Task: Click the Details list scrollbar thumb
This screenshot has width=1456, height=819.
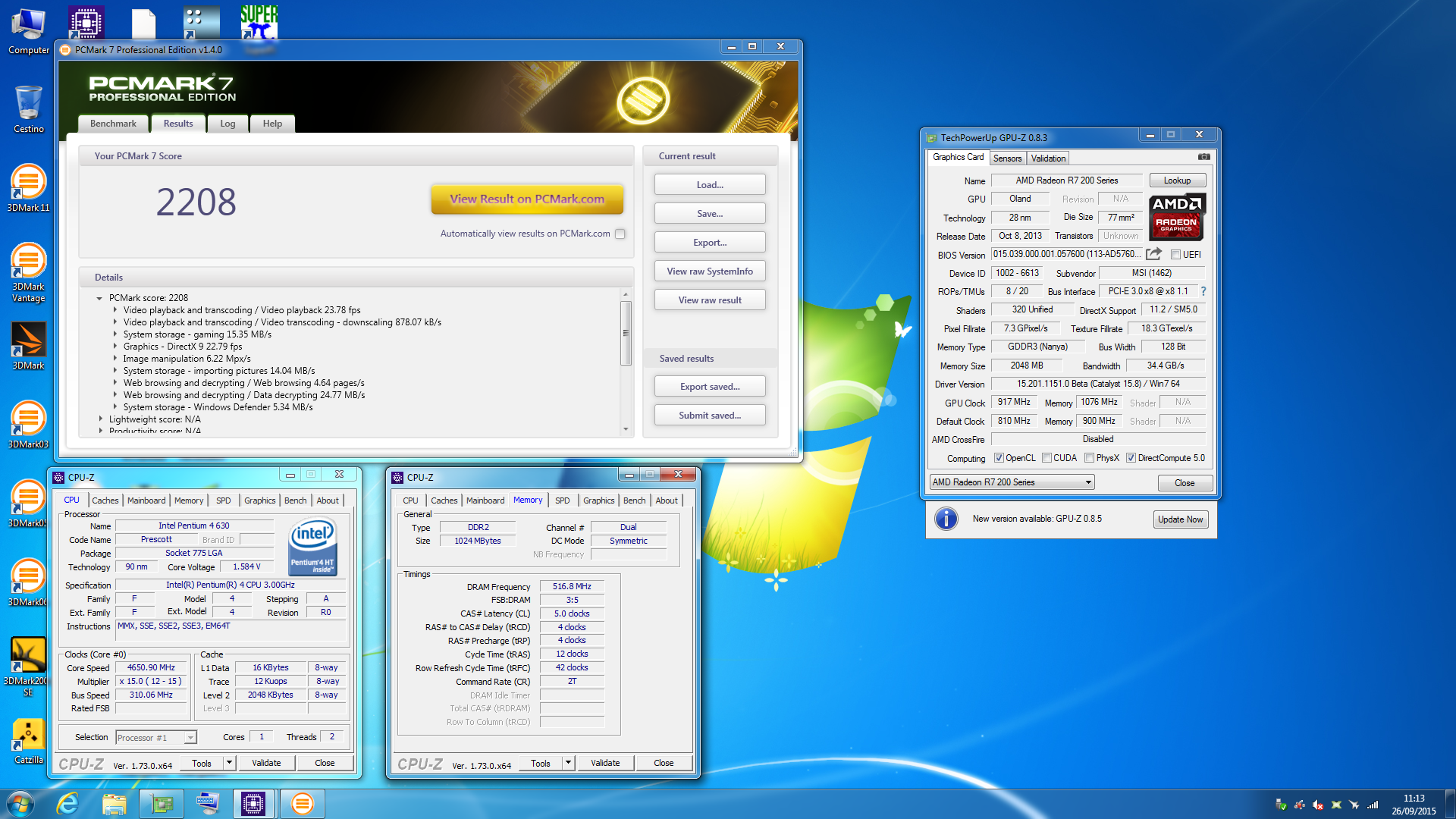Action: [626, 333]
